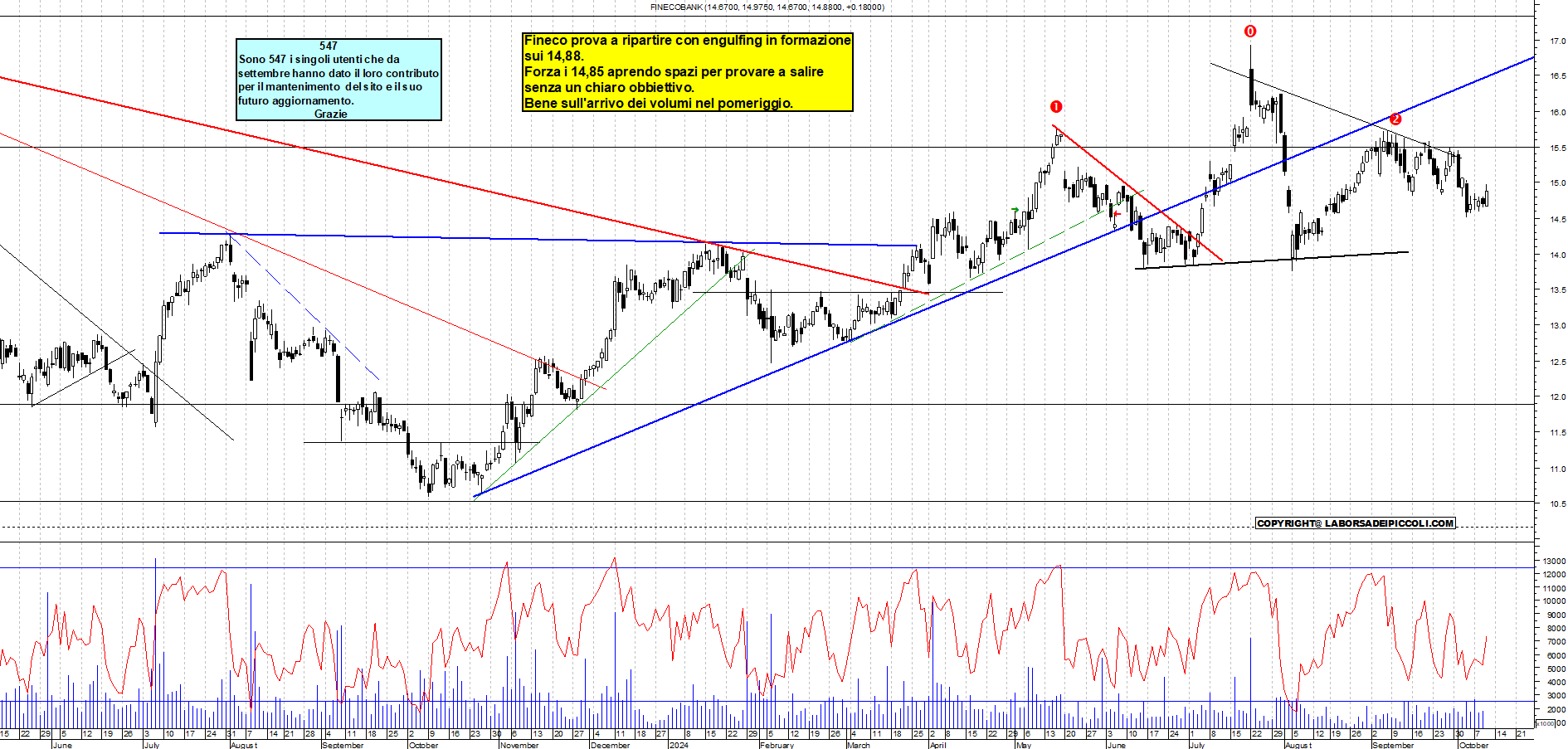Select the line 'senza un chiaro obbiettivo.'

pos(609,87)
